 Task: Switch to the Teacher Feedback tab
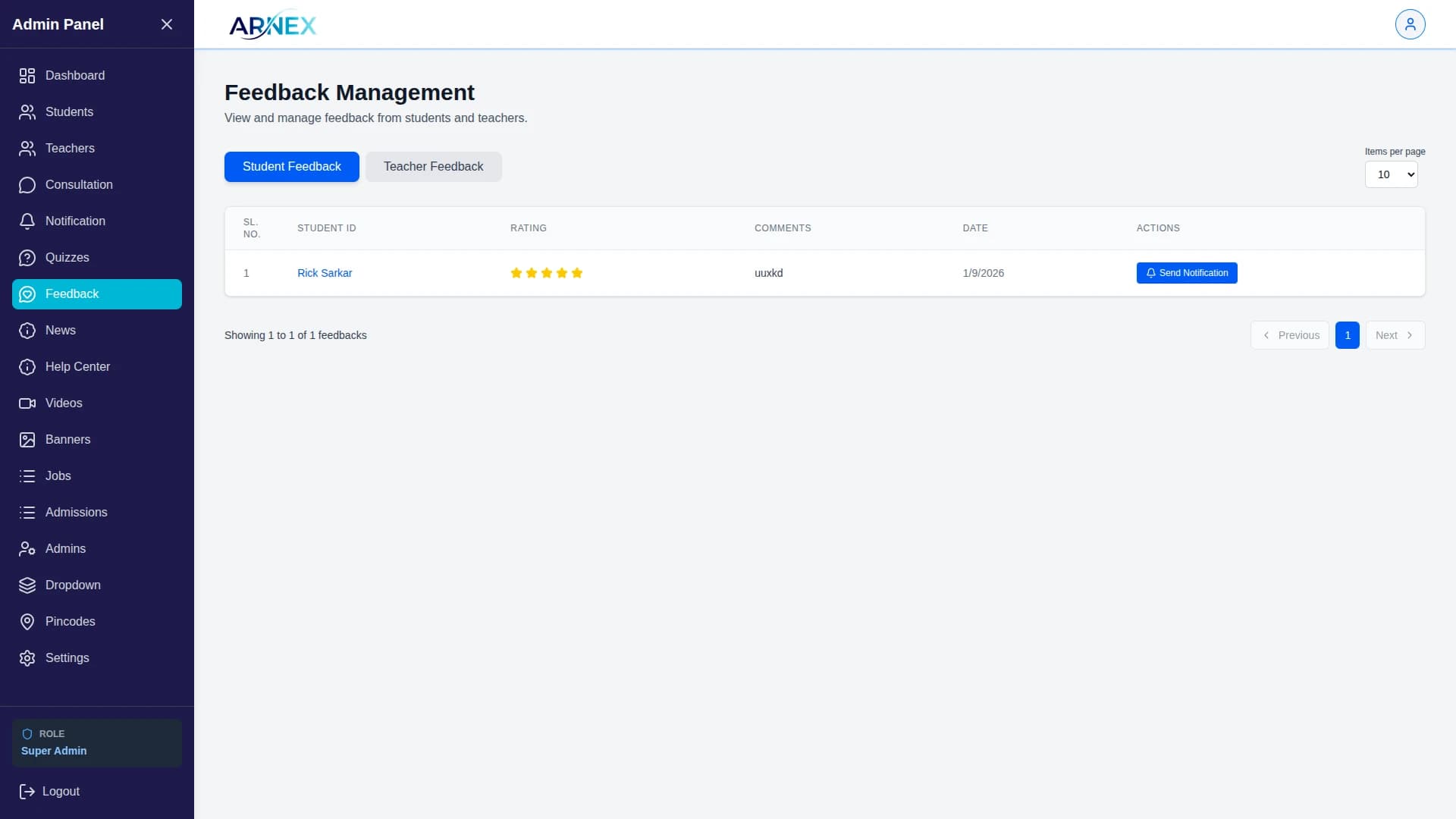tap(433, 167)
